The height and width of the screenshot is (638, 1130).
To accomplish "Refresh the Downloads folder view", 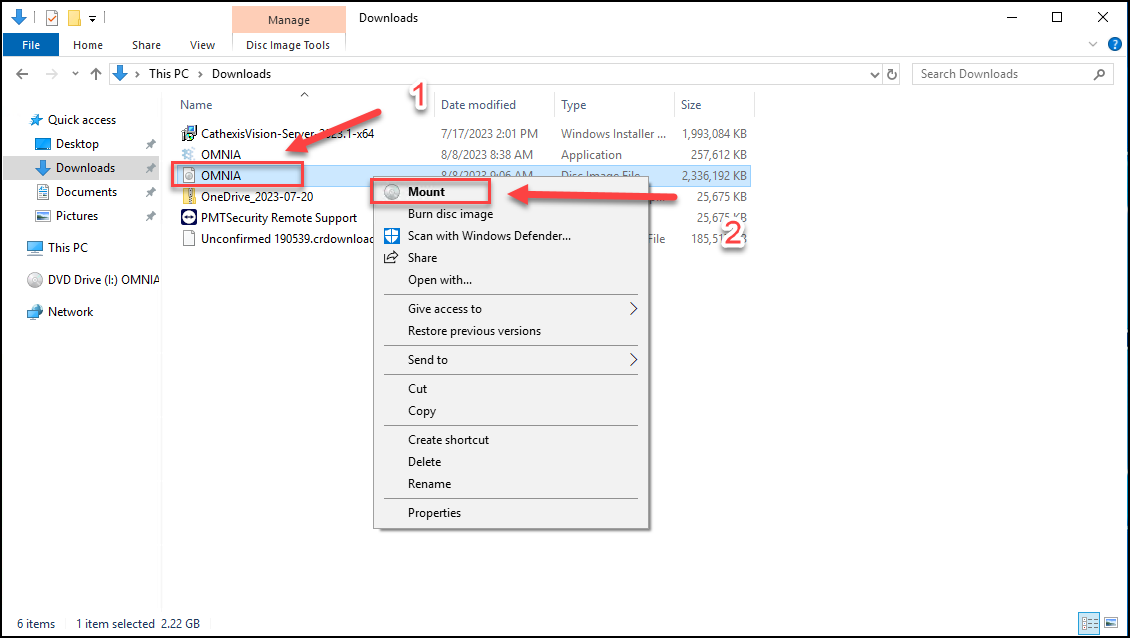I will (x=891, y=74).
